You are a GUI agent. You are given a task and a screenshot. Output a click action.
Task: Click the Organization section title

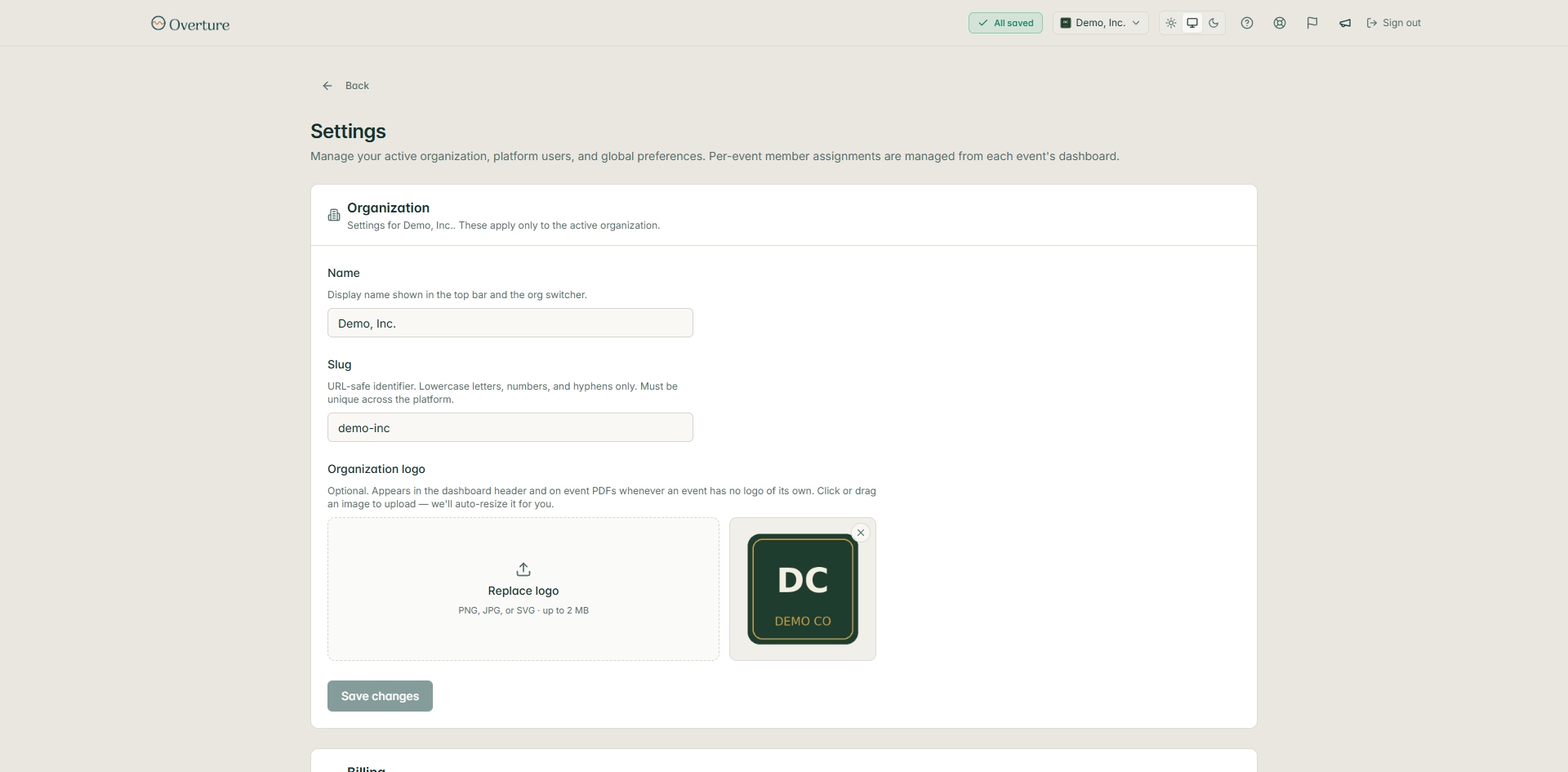click(x=388, y=208)
